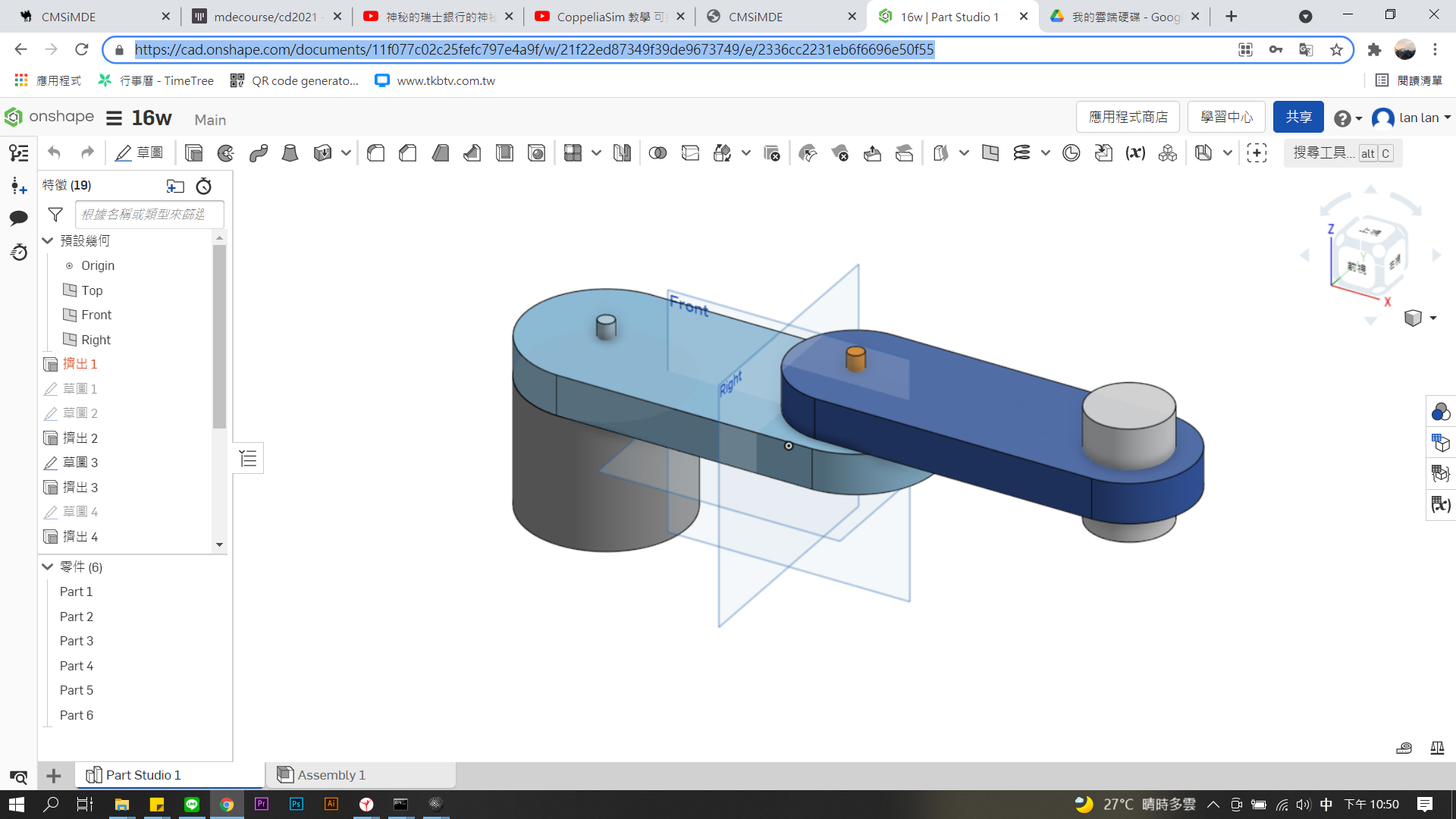
Task: Open the Transform tool dropdown arrow
Action: (746, 153)
